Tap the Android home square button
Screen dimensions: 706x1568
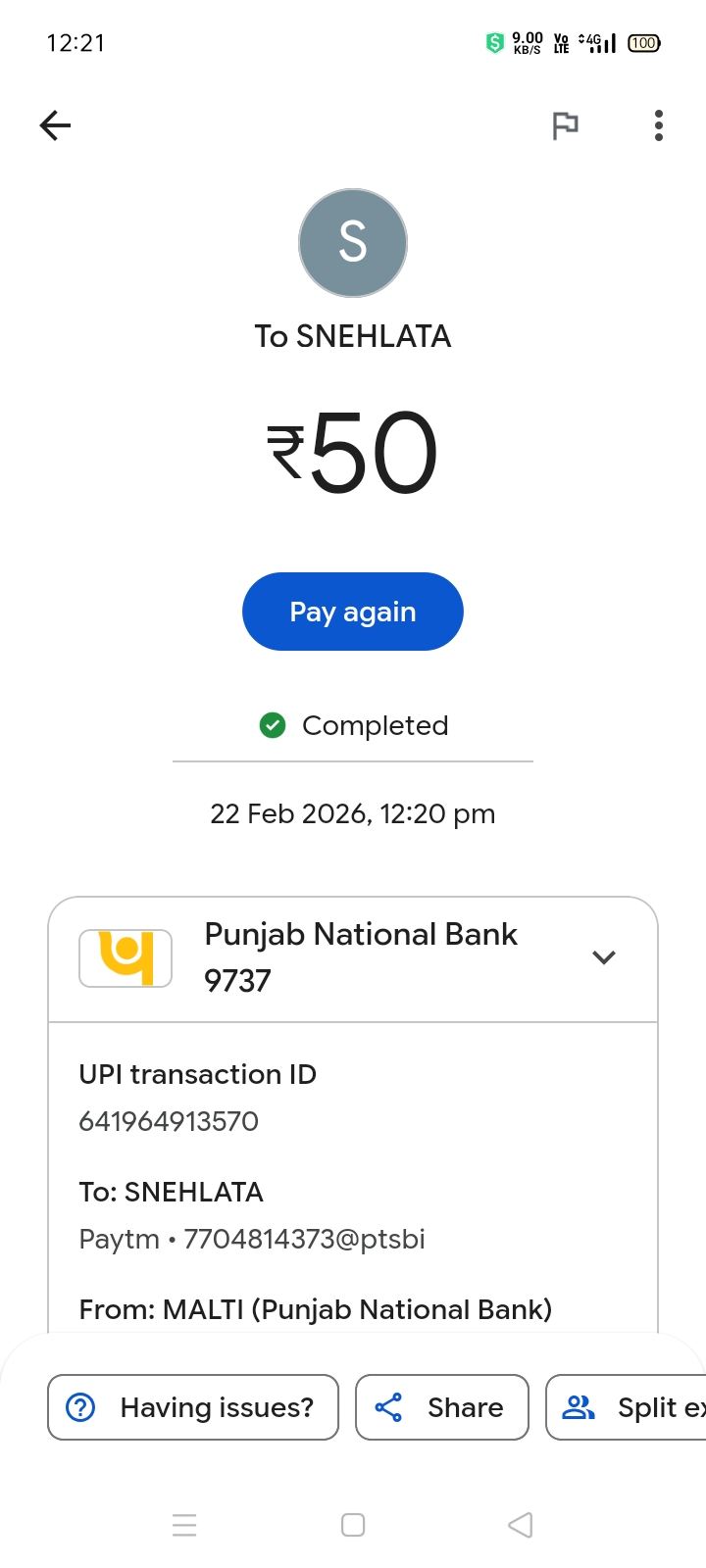(353, 1525)
